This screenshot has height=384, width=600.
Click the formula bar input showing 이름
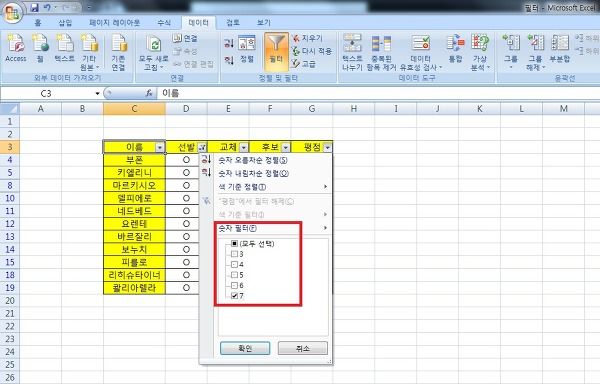click(379, 93)
